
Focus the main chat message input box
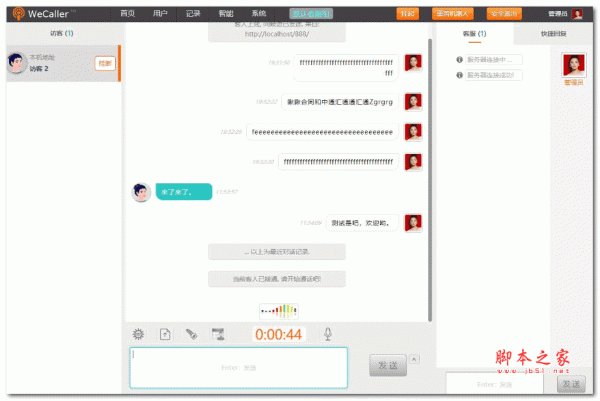tap(239, 368)
